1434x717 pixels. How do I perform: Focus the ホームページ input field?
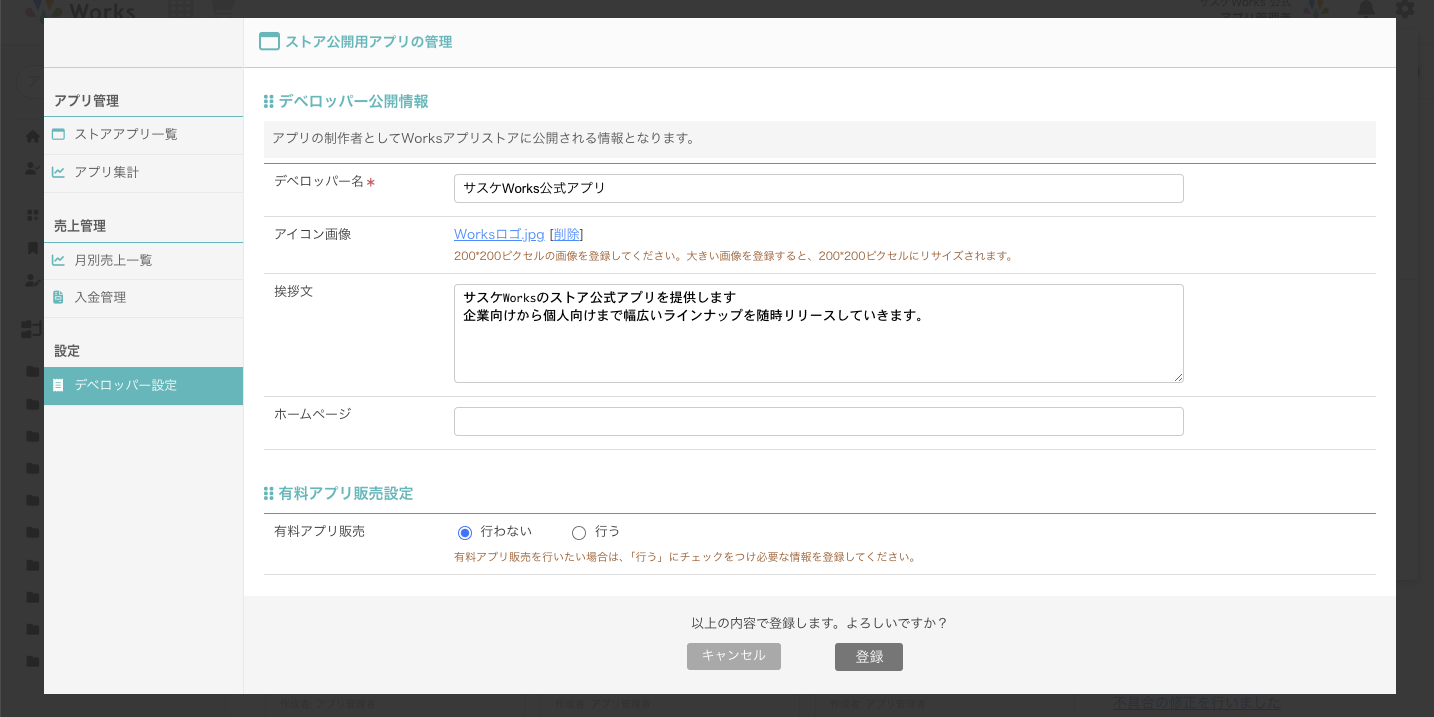click(818, 421)
